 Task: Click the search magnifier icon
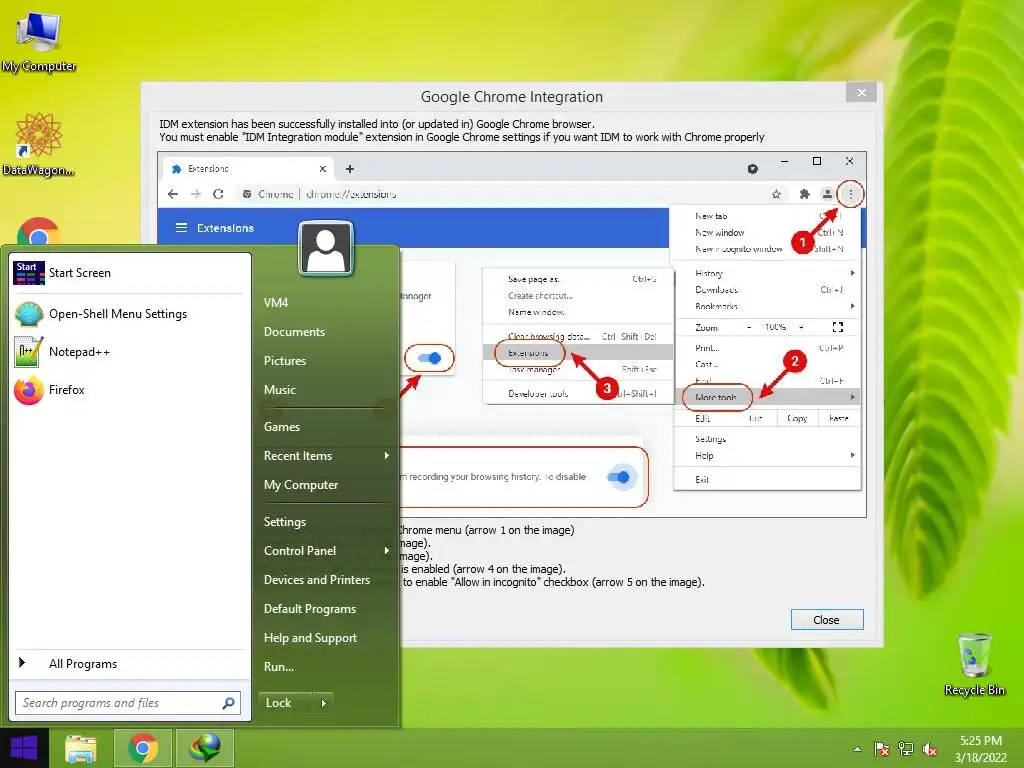coord(229,703)
